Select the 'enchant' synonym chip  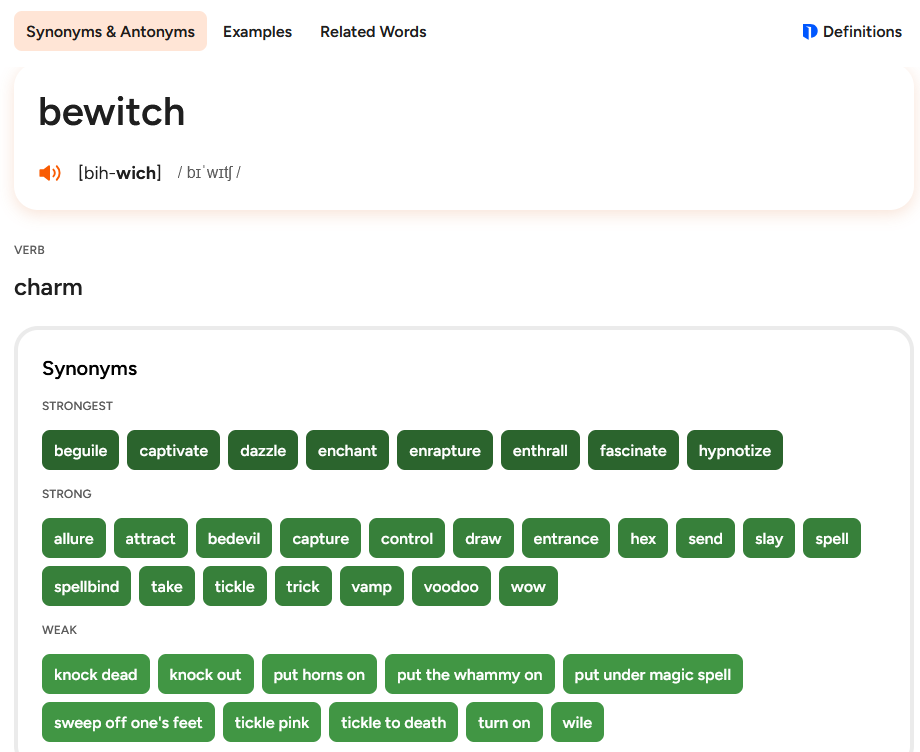tap(347, 451)
